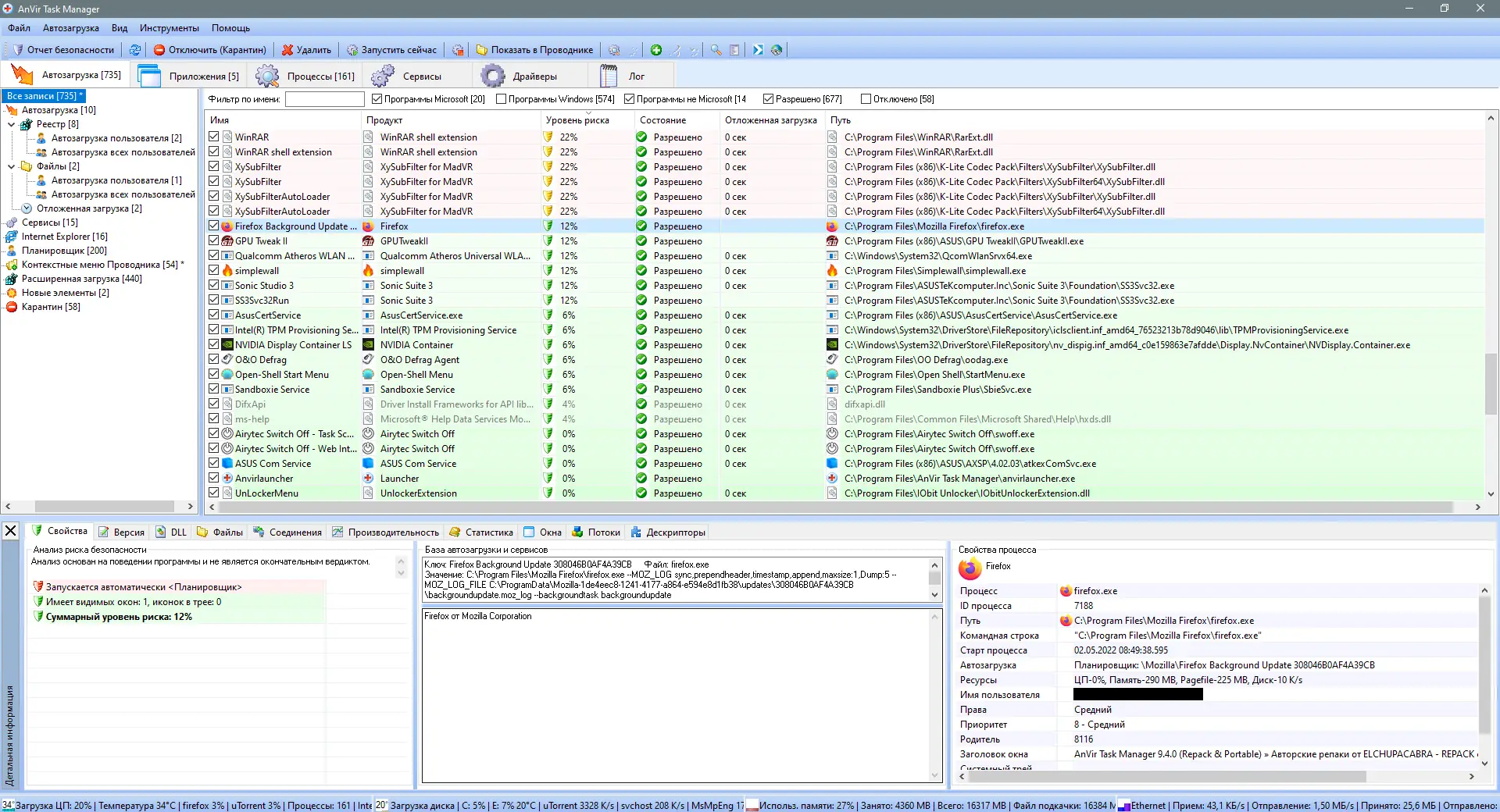Click the blue arrow icon in toolbar
Image resolution: width=1500 pixels, height=812 pixels.
(x=758, y=50)
